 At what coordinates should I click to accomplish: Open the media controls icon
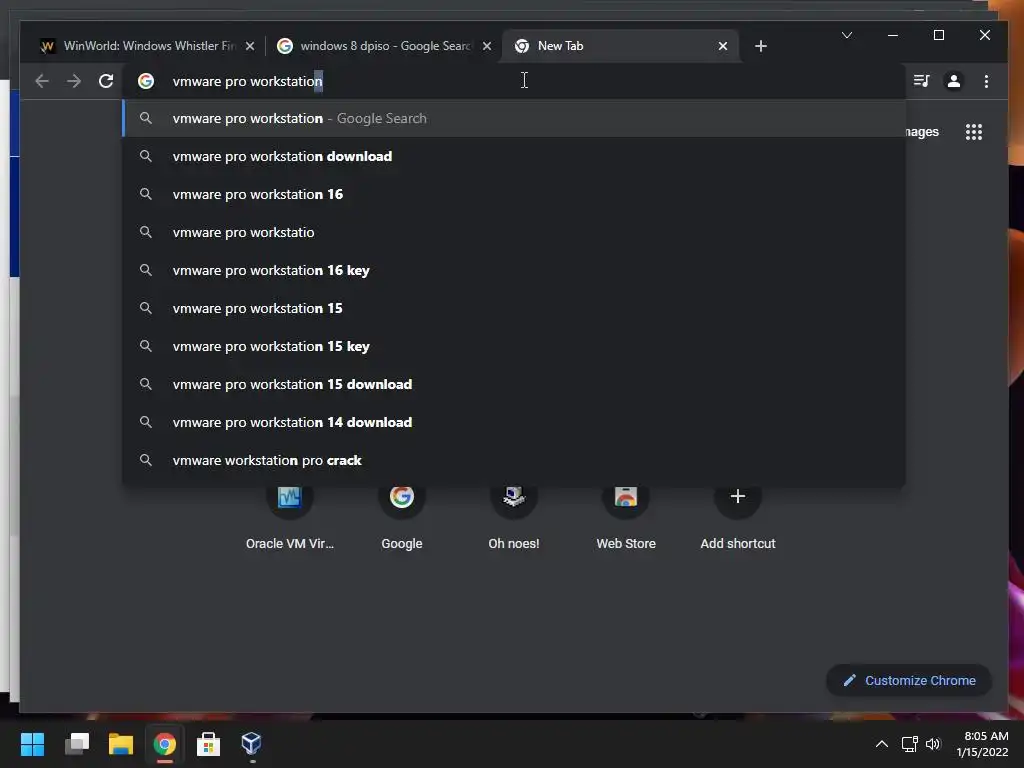pyautogui.click(x=921, y=81)
